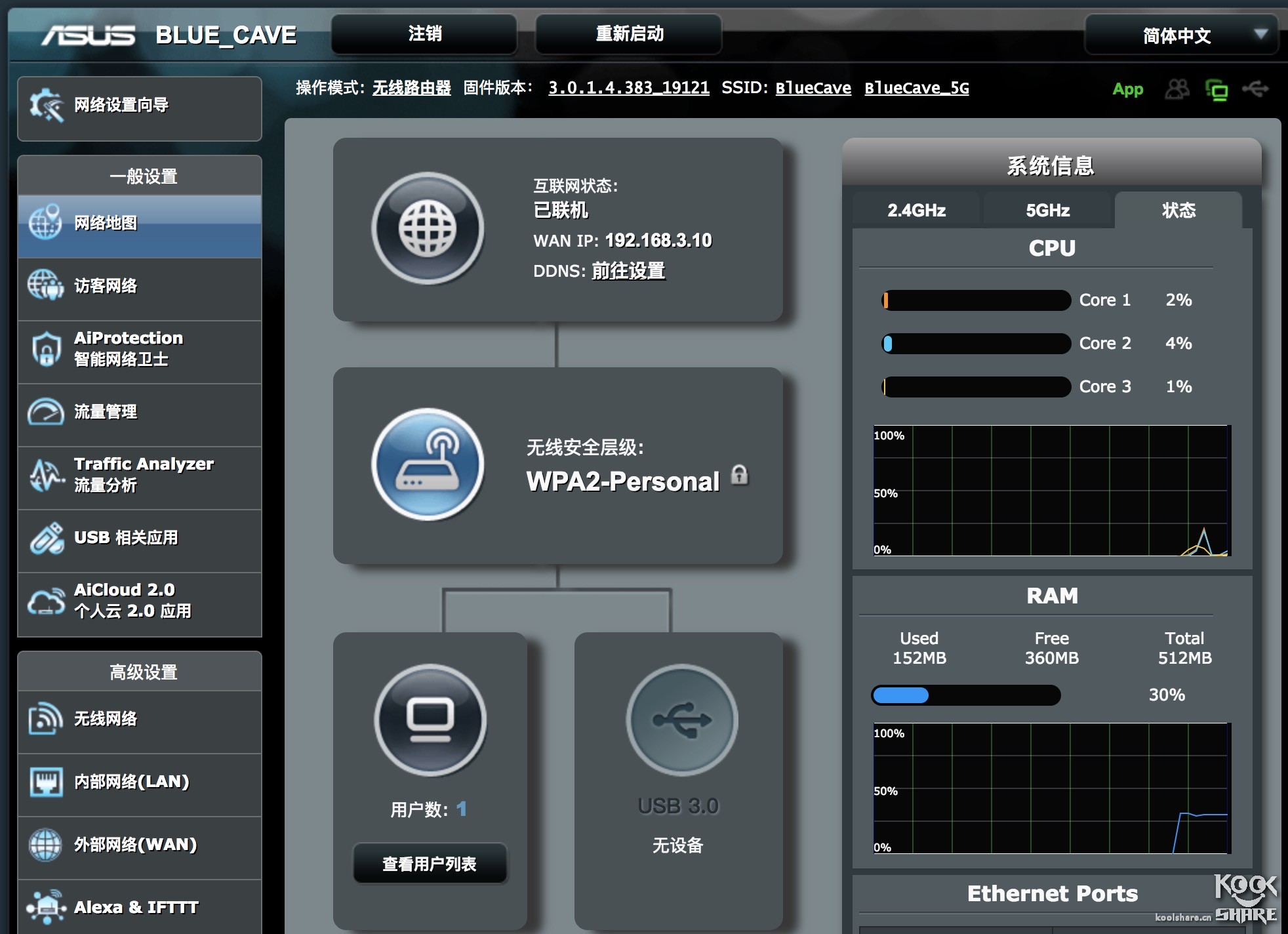Open 网络地图 network map icon
Screen dimensions: 1288x934
click(x=45, y=223)
